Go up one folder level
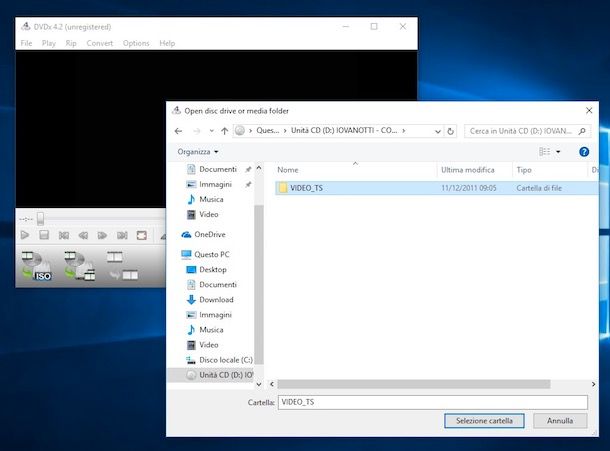This screenshot has height=451, width=610. 224,131
